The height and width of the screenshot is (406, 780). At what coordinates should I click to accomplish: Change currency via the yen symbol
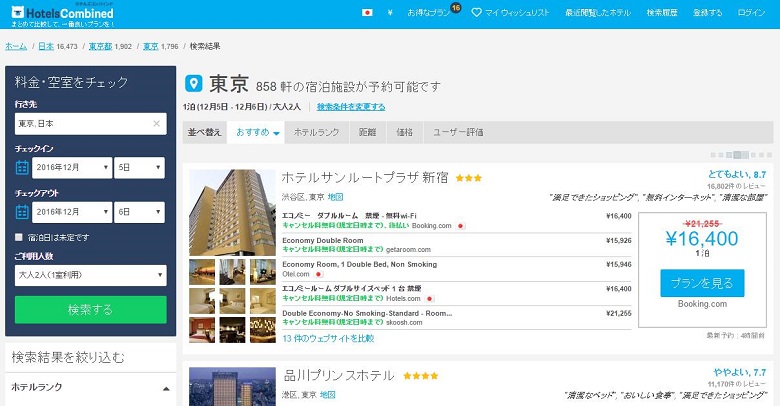390,13
